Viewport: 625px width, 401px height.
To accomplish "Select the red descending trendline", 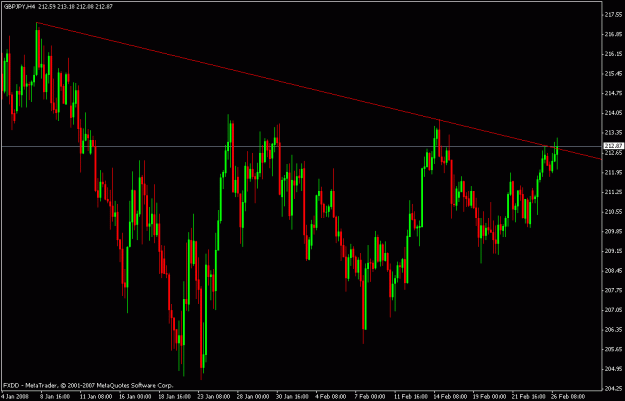I will (319, 91).
